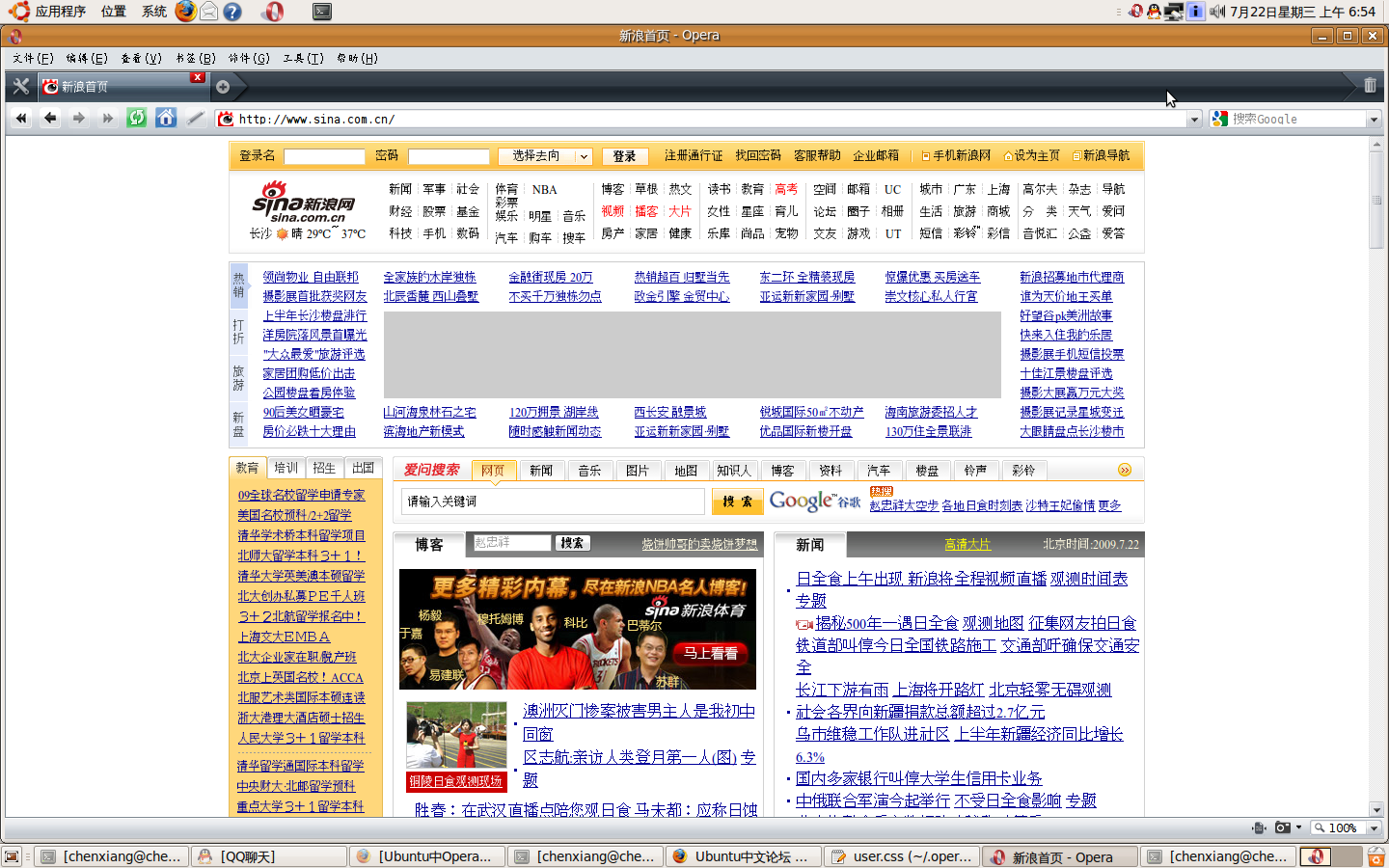Add a new tab with plus button

tap(223, 87)
